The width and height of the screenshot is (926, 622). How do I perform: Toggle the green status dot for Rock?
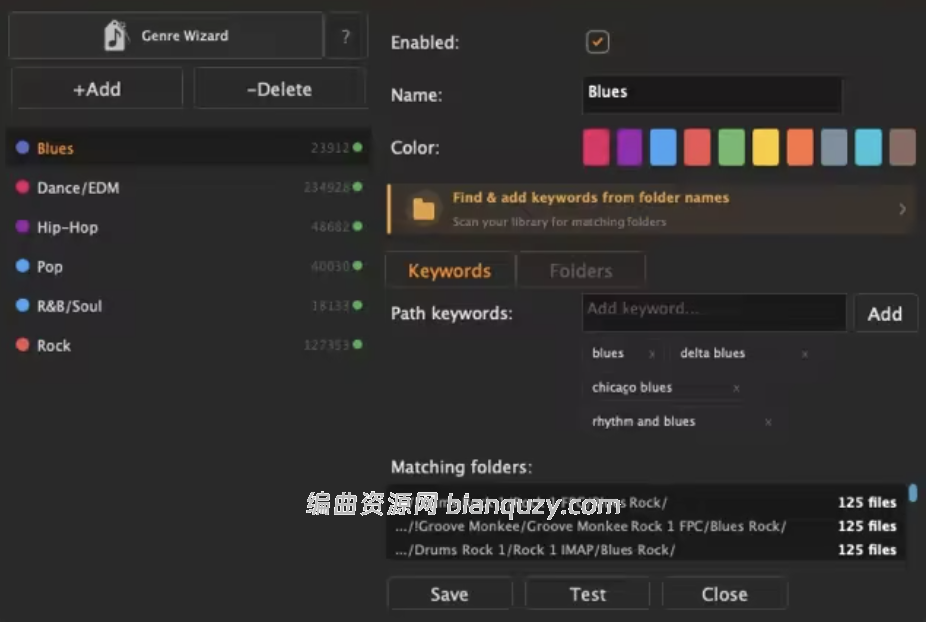(x=357, y=344)
